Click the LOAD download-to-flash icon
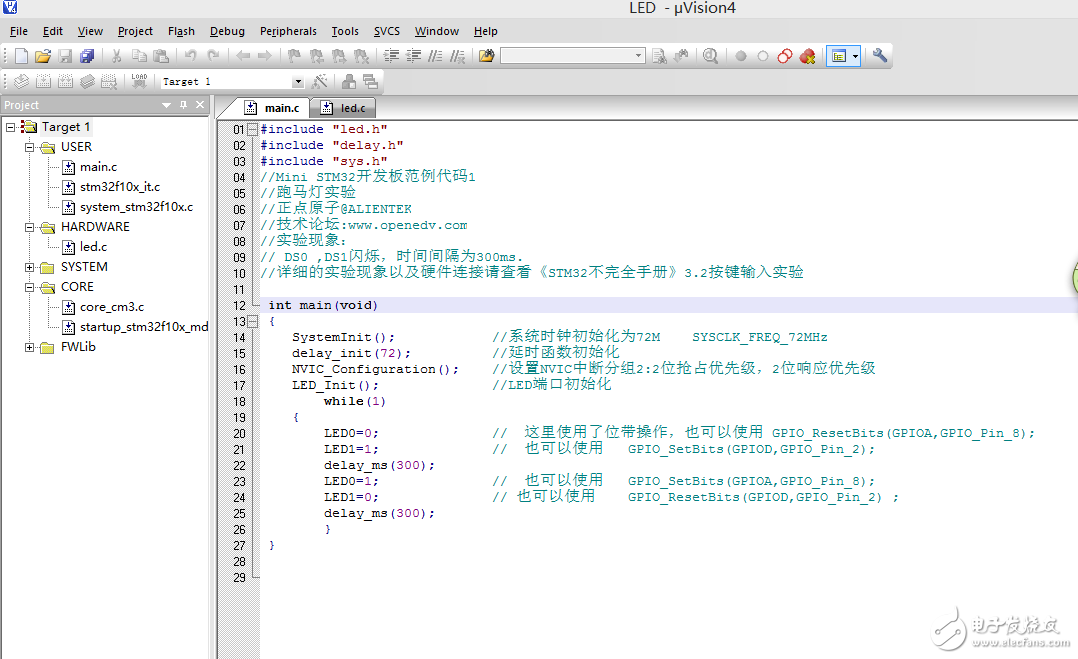 pyautogui.click(x=139, y=81)
